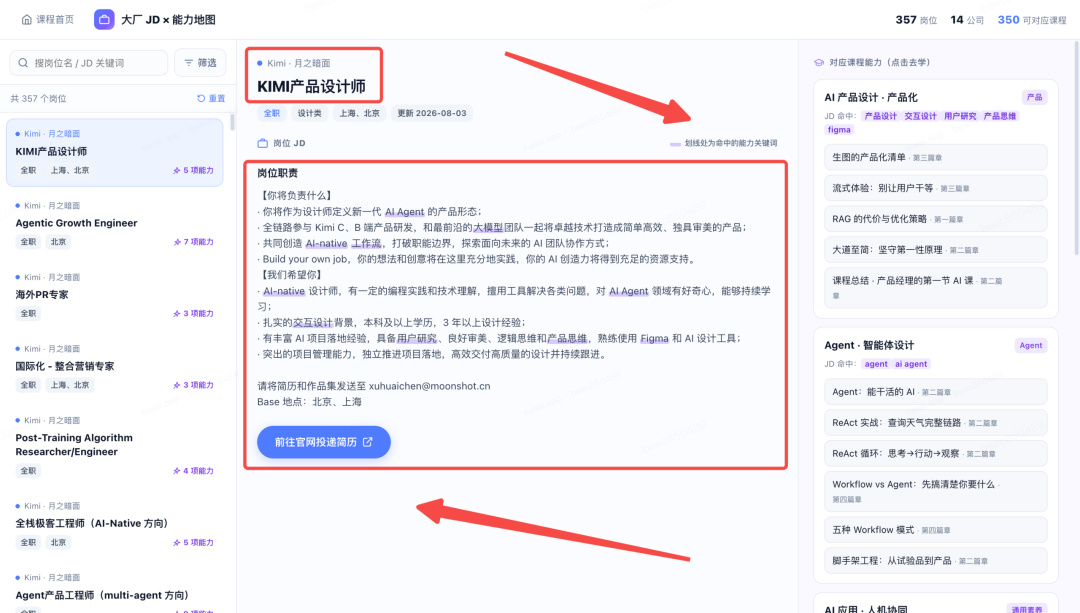
Task: Click the 上海、北京 location tag in detail
Action: 360,113
